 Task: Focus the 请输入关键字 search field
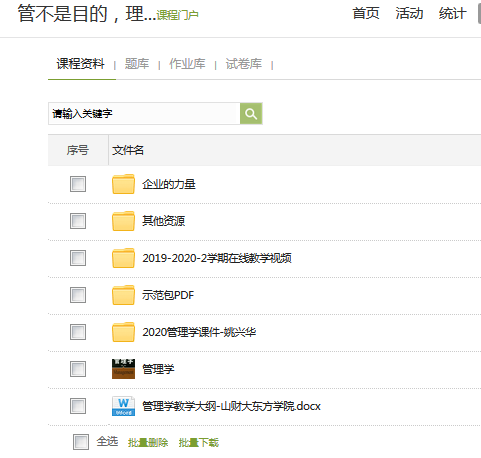point(144,114)
